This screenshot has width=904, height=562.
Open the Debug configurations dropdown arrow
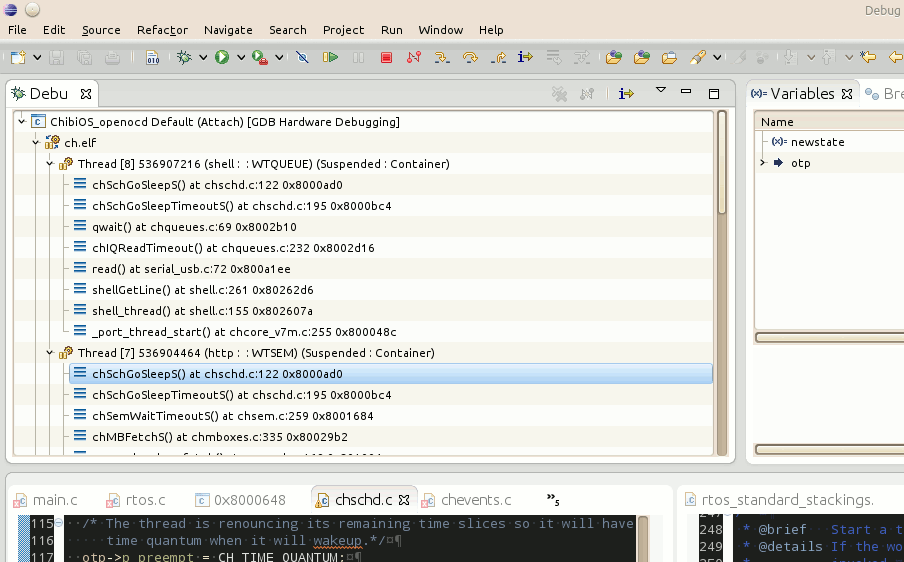[203, 57]
